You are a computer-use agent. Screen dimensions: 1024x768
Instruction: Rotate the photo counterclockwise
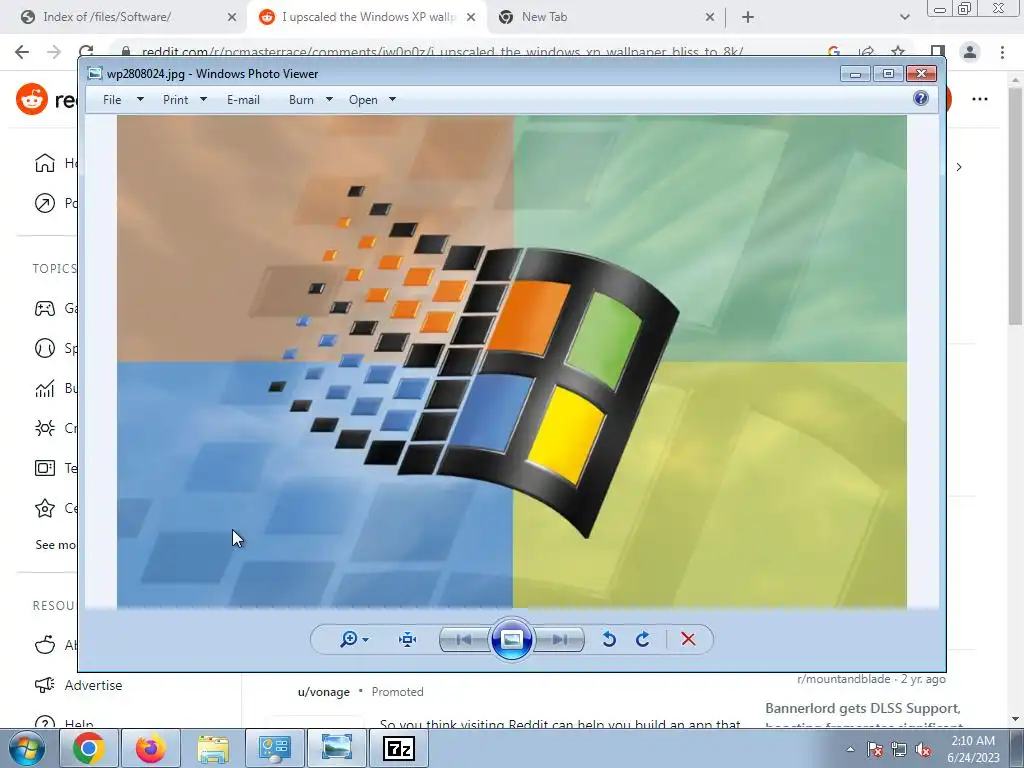609,639
